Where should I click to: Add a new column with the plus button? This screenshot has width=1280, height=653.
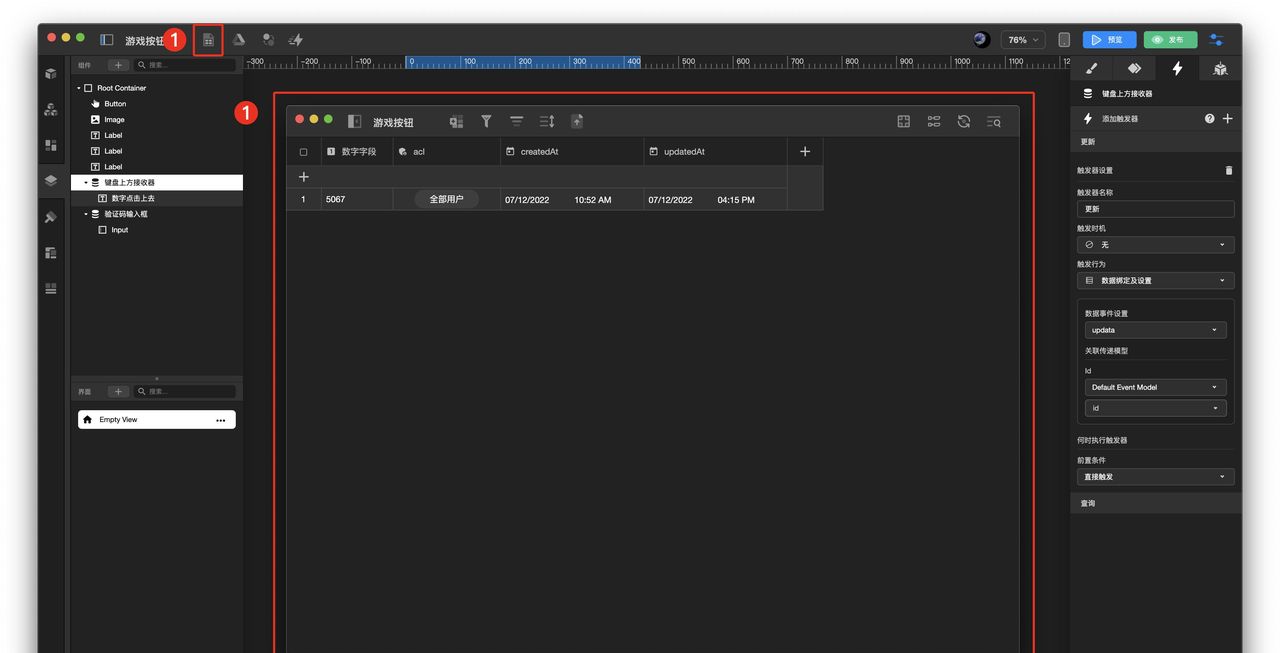pyautogui.click(x=805, y=152)
